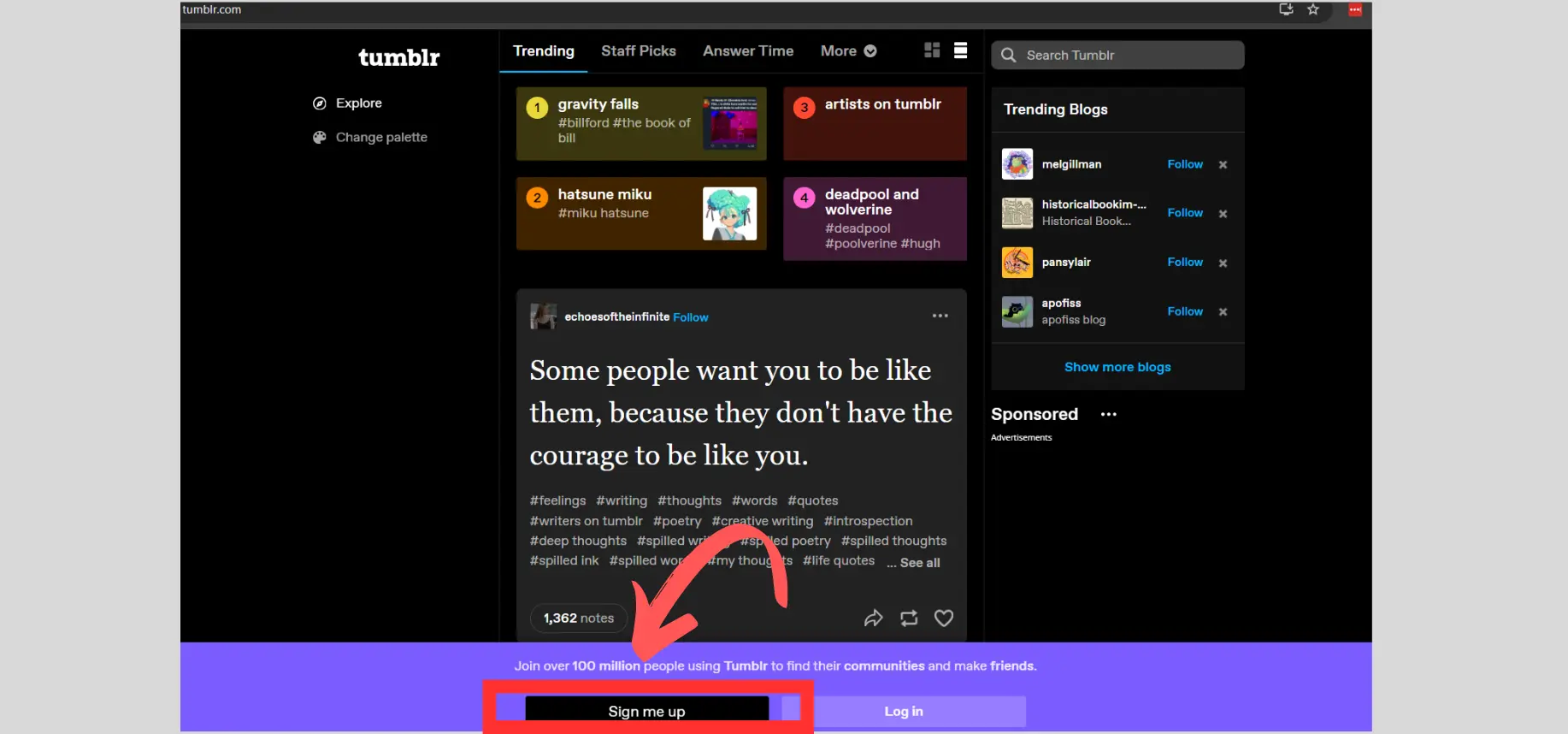1568x734 pixels.
Task: Click echoesoftheinfinite avatar
Action: 543,317
